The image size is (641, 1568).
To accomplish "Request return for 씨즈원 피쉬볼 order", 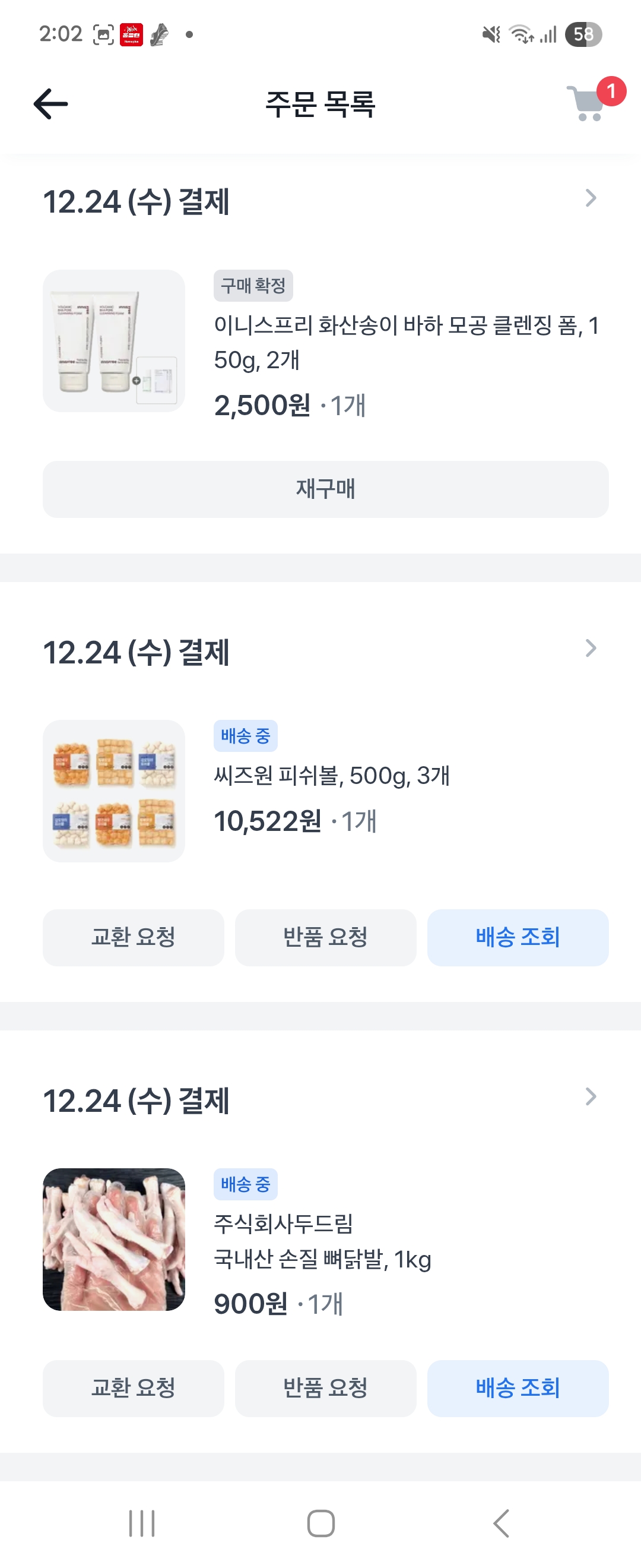I will point(325,937).
